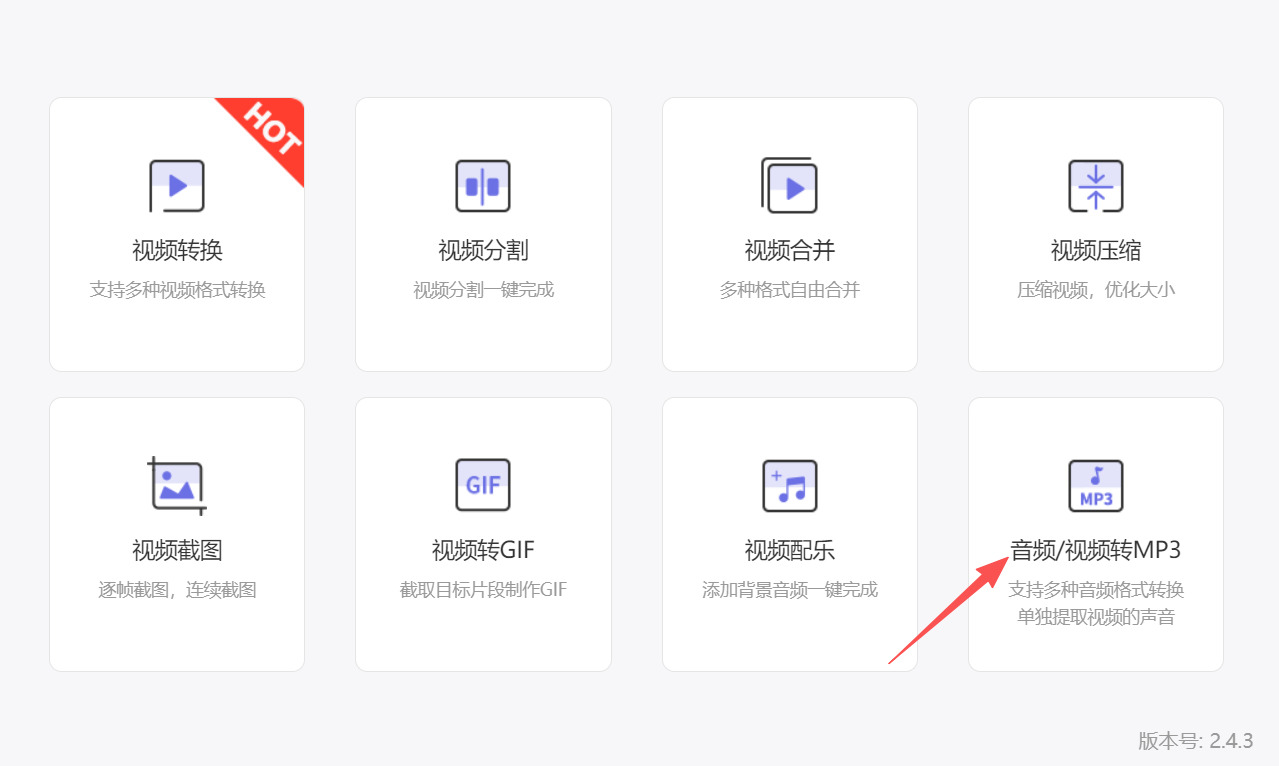Click description 视频分割一键完成
The image size is (1279, 766).
pyautogui.click(x=483, y=290)
